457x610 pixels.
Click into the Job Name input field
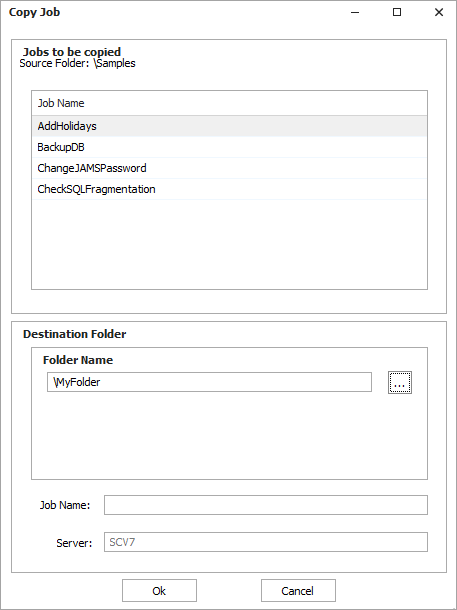click(x=266, y=505)
